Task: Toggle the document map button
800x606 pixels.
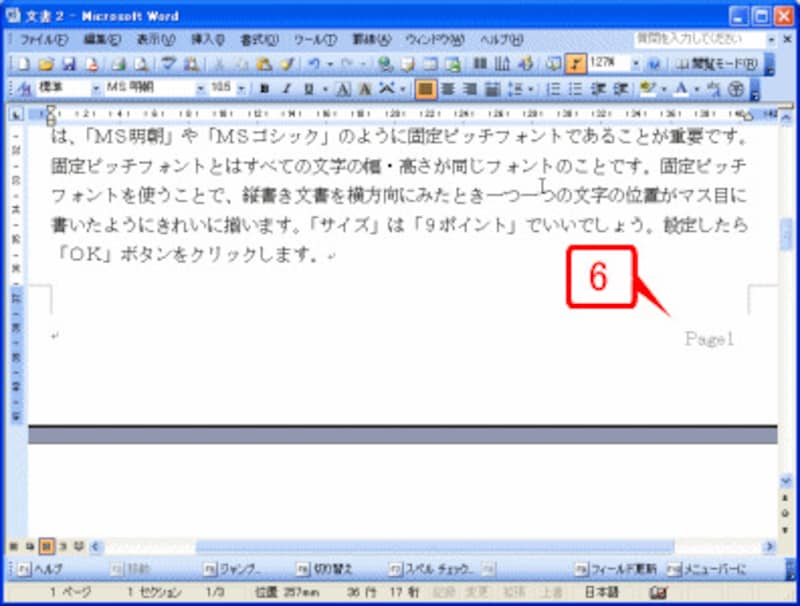Action: click(x=552, y=64)
